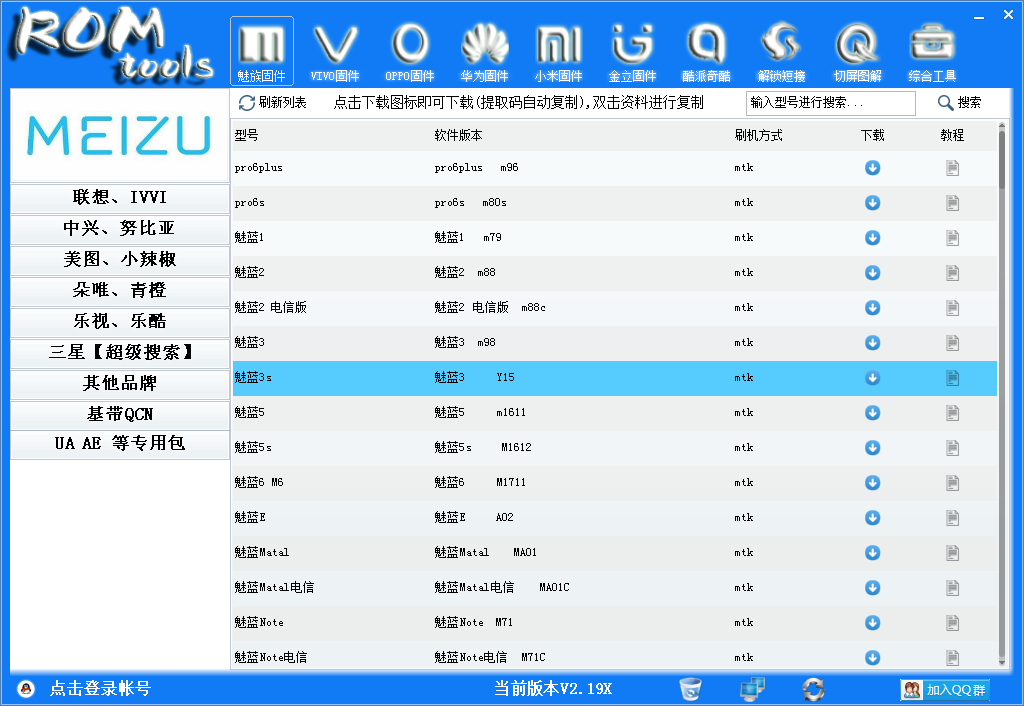Image resolution: width=1024 pixels, height=706 pixels.
Task: Download the 魅蓝5s M1612 firmware
Action: point(872,448)
